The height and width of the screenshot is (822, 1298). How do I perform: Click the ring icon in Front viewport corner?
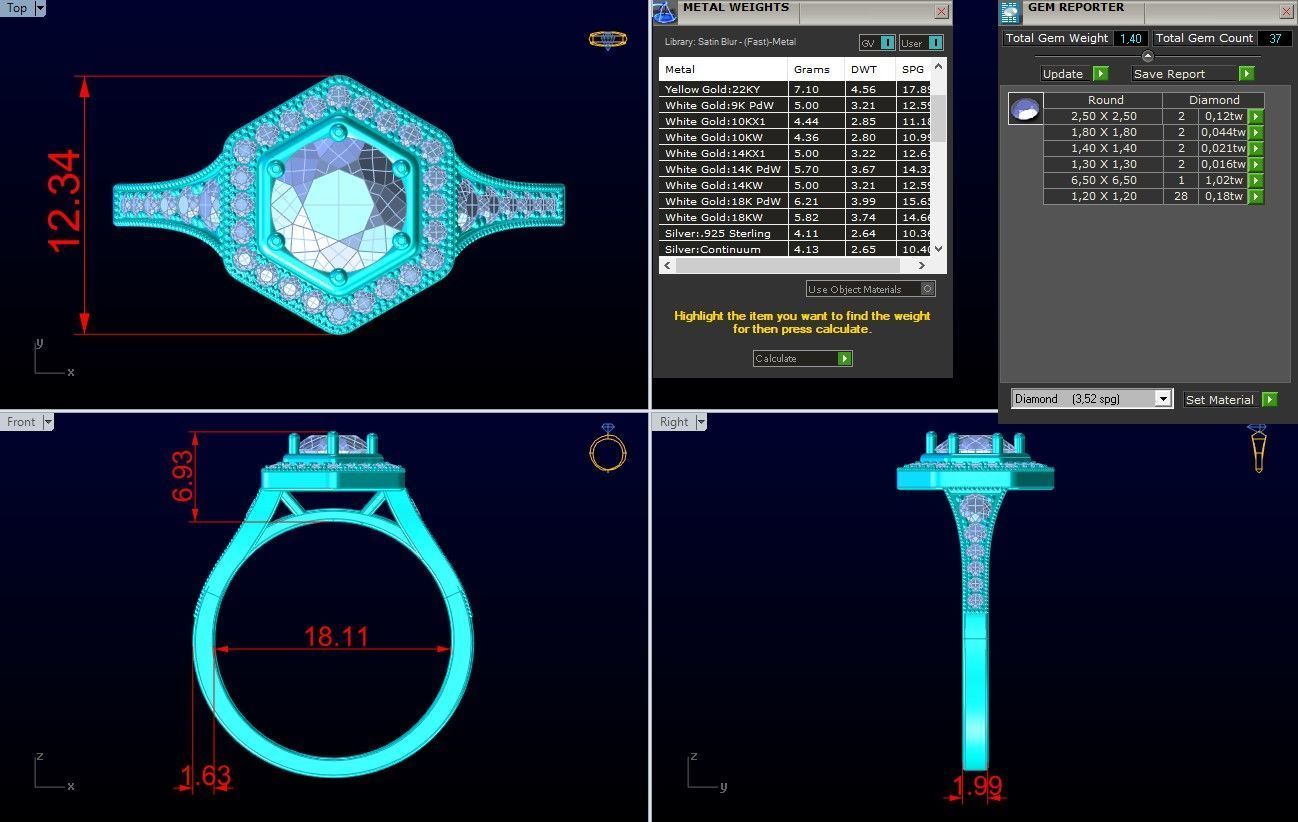pos(608,447)
